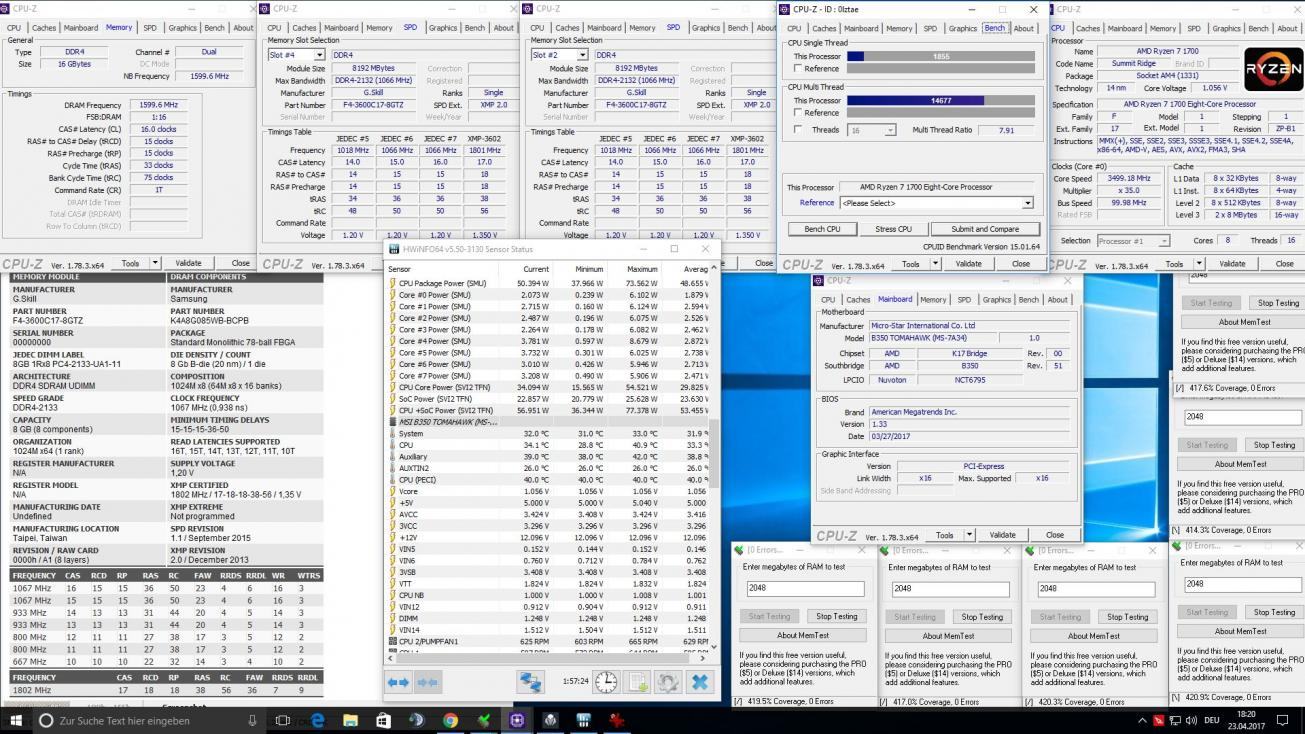Click HWiNFO logging file icon
The image size is (1305, 734).
637,682
